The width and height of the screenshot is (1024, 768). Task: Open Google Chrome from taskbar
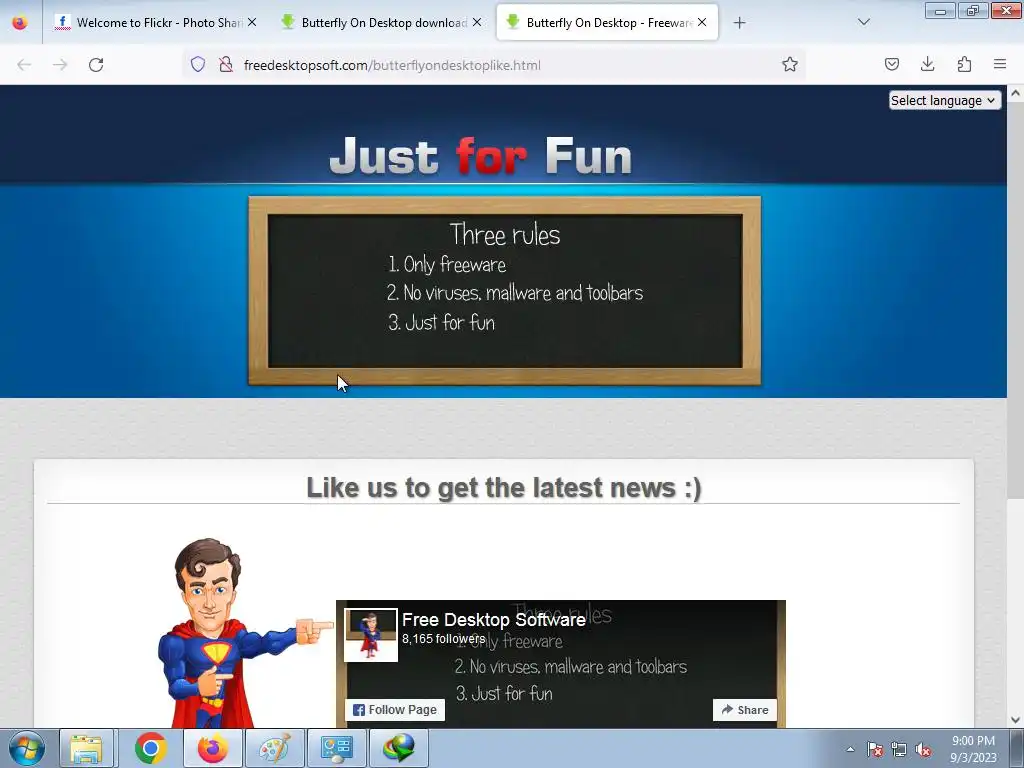click(x=150, y=748)
